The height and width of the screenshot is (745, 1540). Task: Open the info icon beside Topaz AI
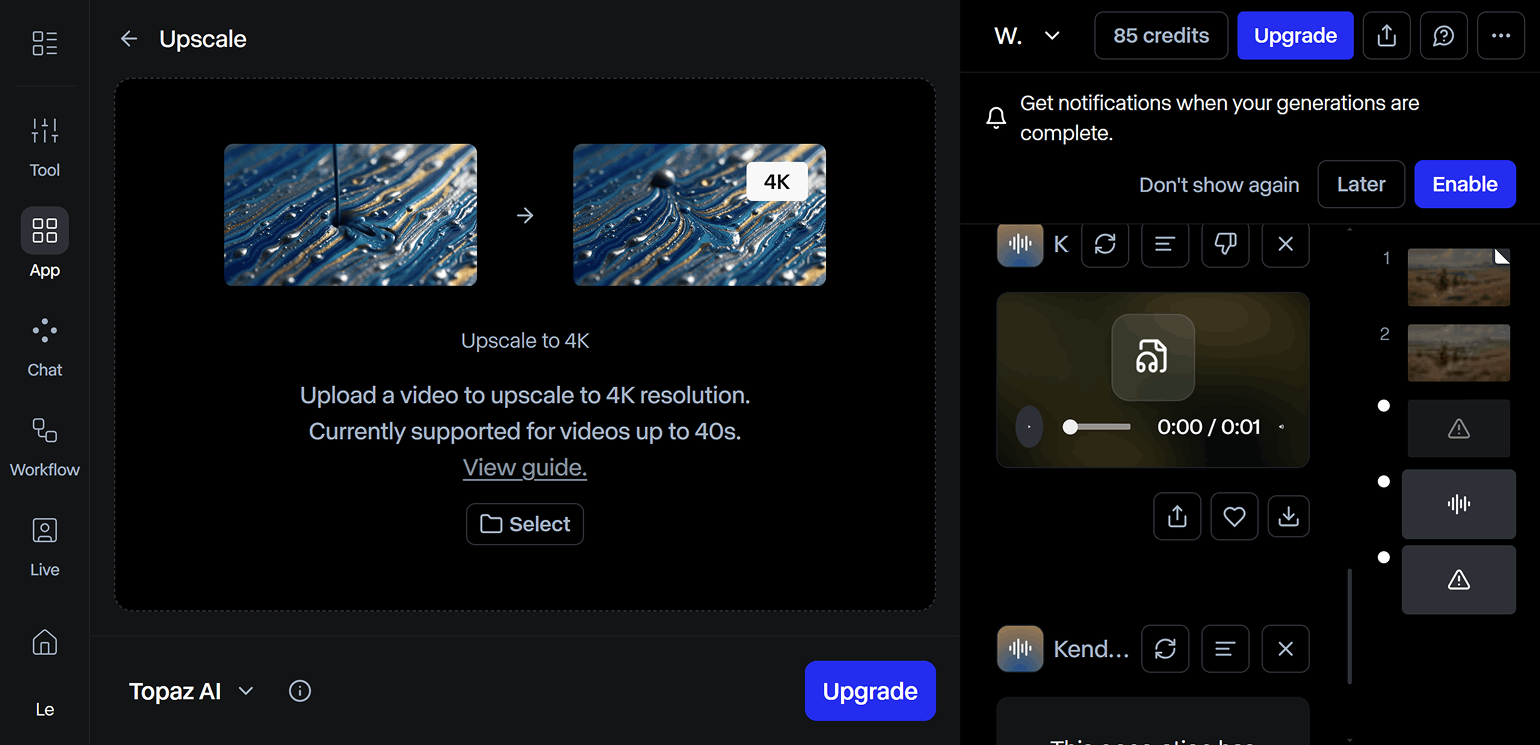(x=300, y=691)
